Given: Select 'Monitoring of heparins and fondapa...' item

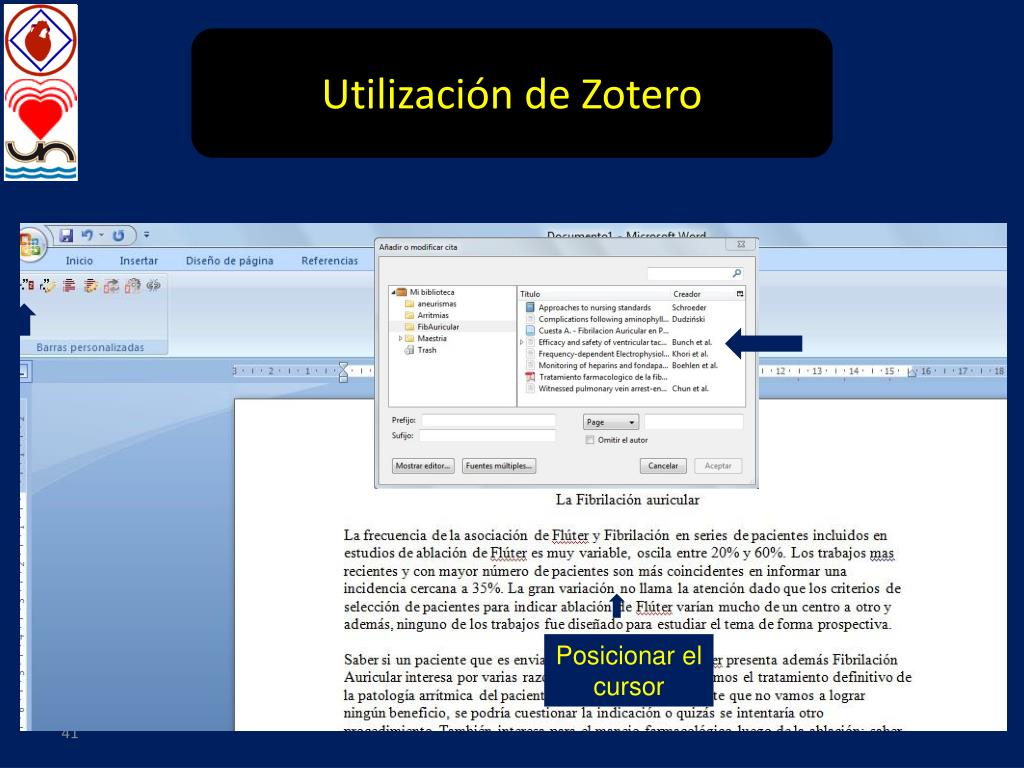Looking at the screenshot, I should (x=632, y=366).
